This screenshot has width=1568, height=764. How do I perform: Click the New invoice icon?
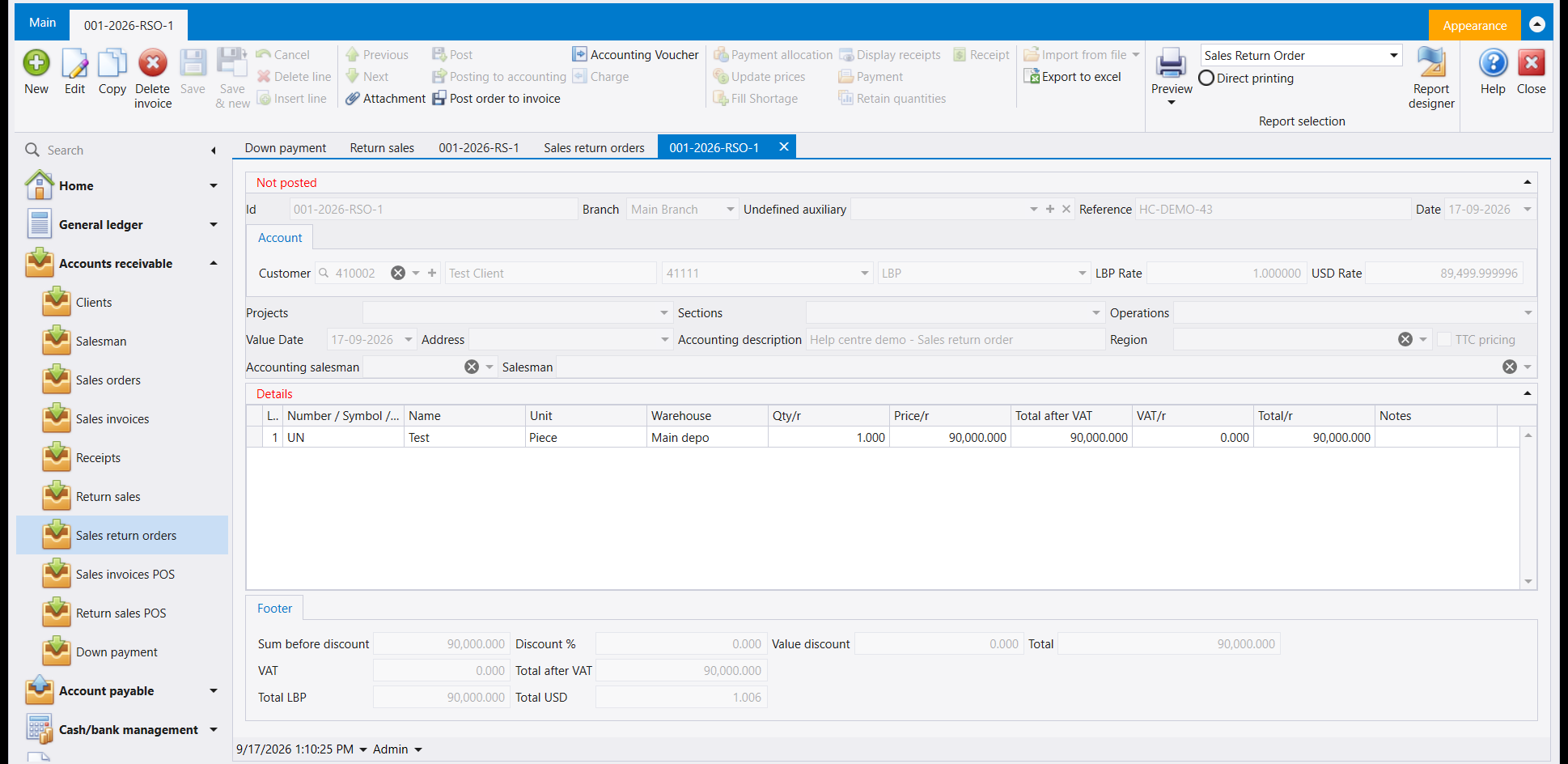tap(36, 63)
